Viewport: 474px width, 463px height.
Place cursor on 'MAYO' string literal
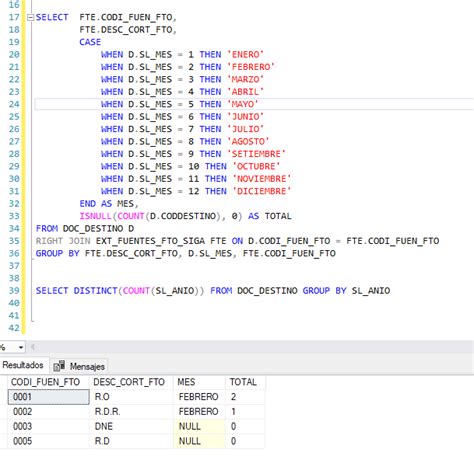click(243, 104)
